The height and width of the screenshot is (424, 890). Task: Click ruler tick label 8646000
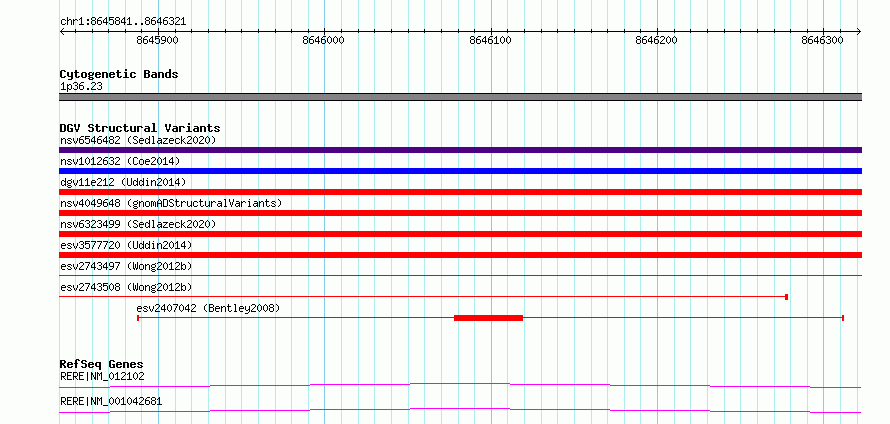[x=324, y=40]
